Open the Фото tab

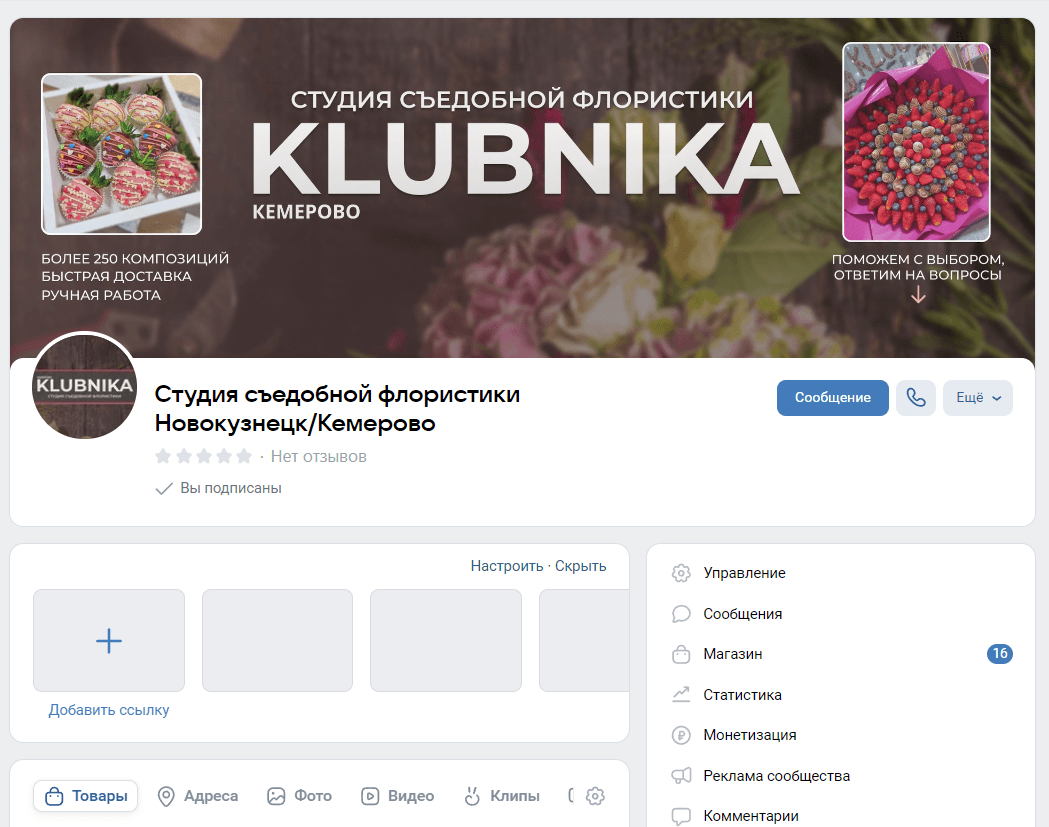(299, 796)
